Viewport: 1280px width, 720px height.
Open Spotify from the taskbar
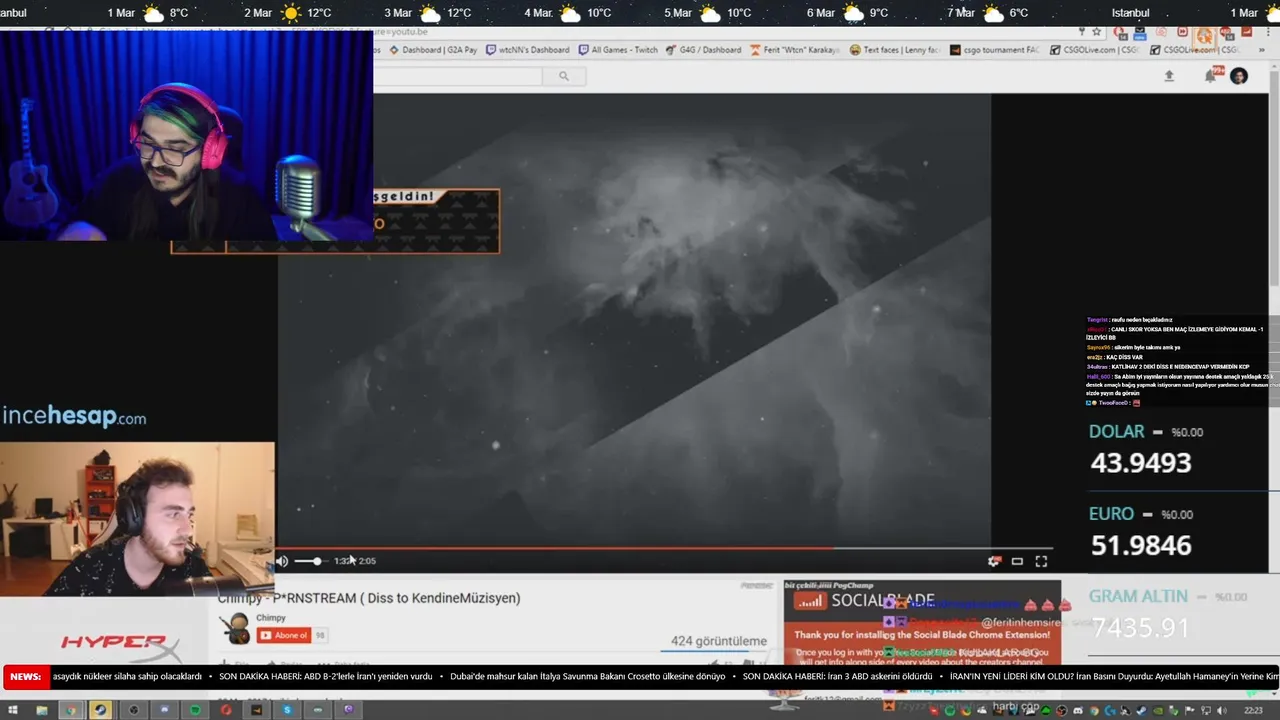pos(195,710)
